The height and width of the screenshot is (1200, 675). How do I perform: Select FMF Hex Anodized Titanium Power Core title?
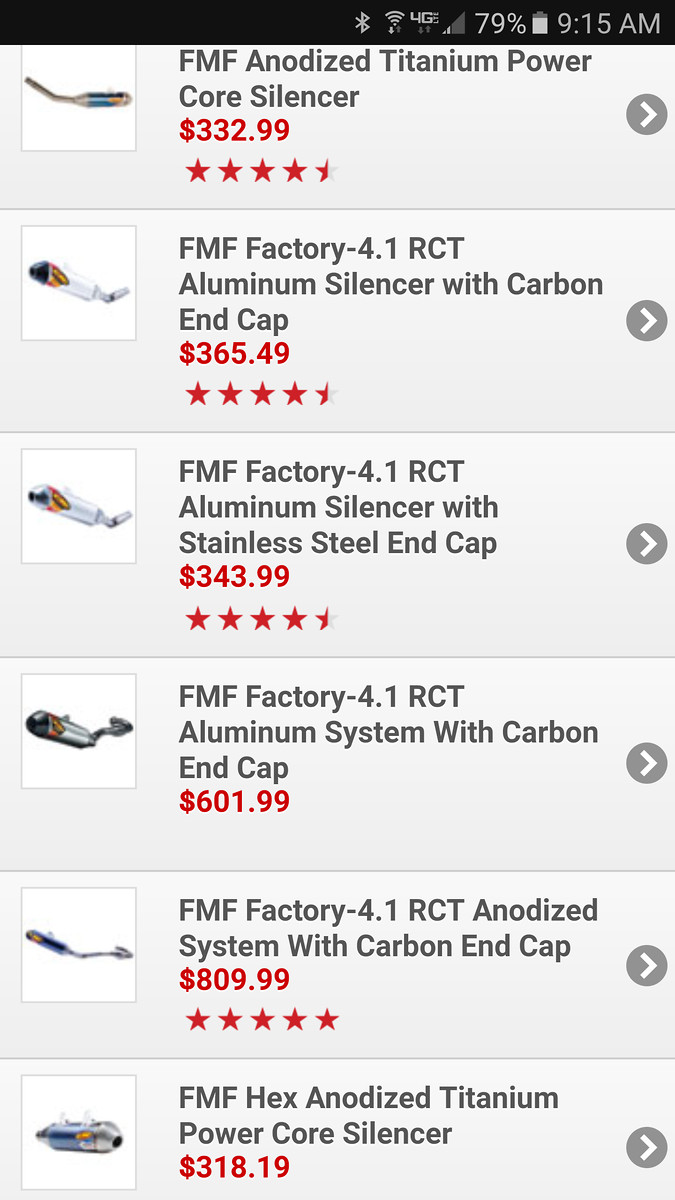368,1115
